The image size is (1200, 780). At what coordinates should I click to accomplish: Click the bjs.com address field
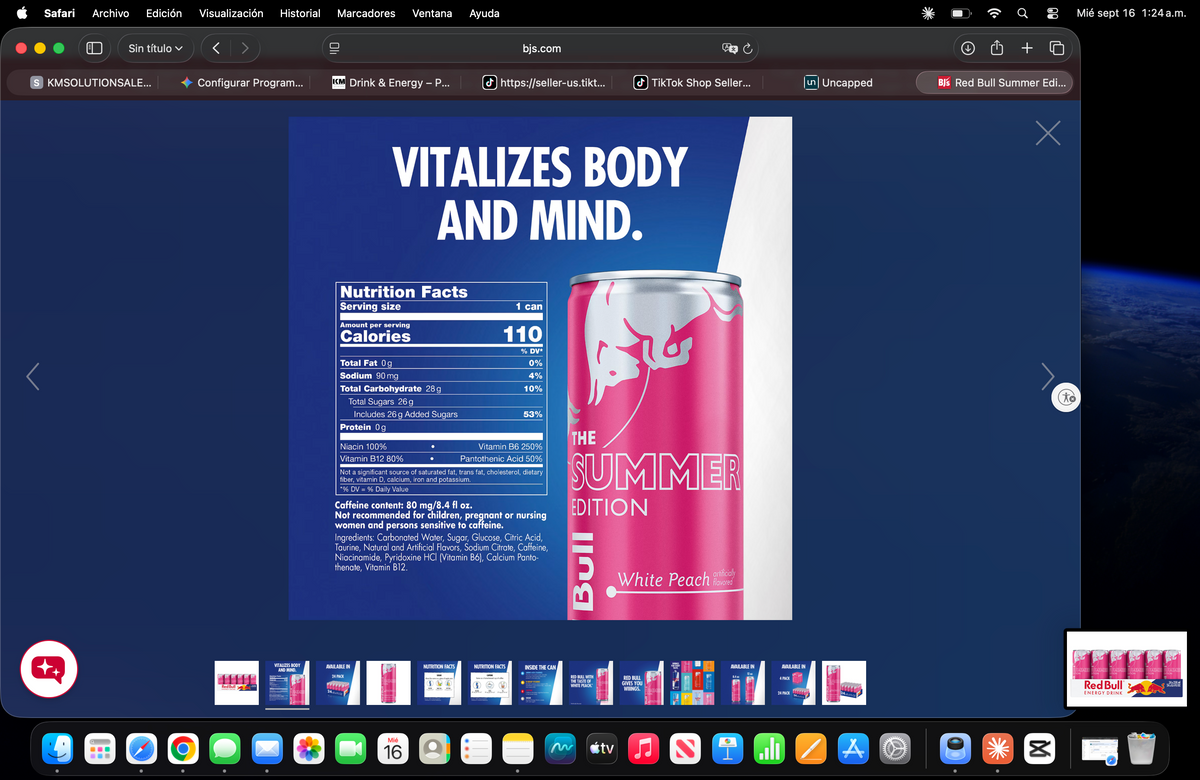(541, 48)
